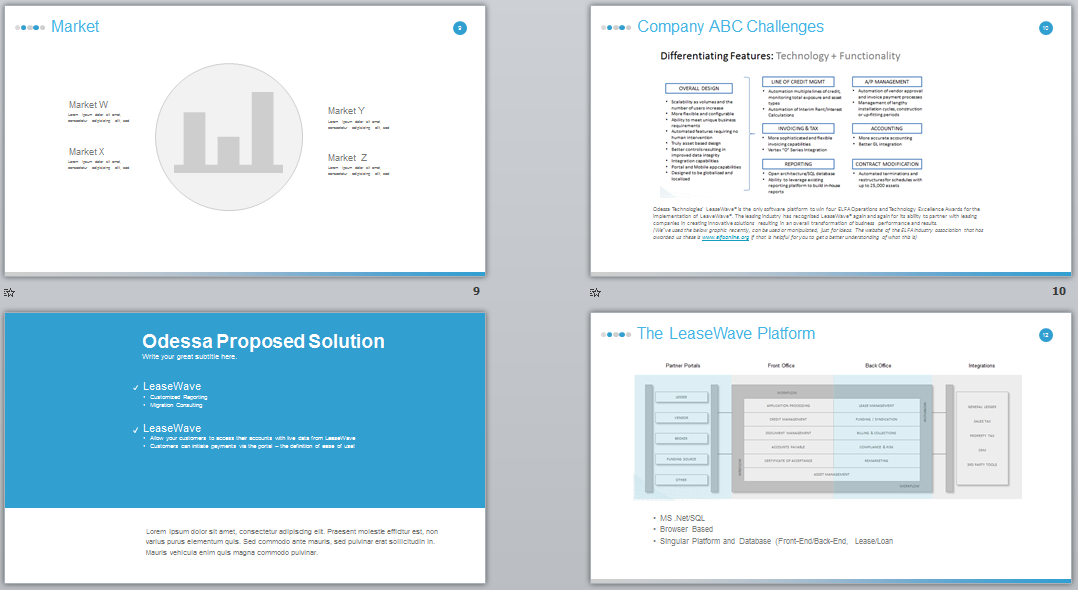Click the 'Customers can initiate payments' bullet
The image size is (1078, 590).
coord(252,446)
